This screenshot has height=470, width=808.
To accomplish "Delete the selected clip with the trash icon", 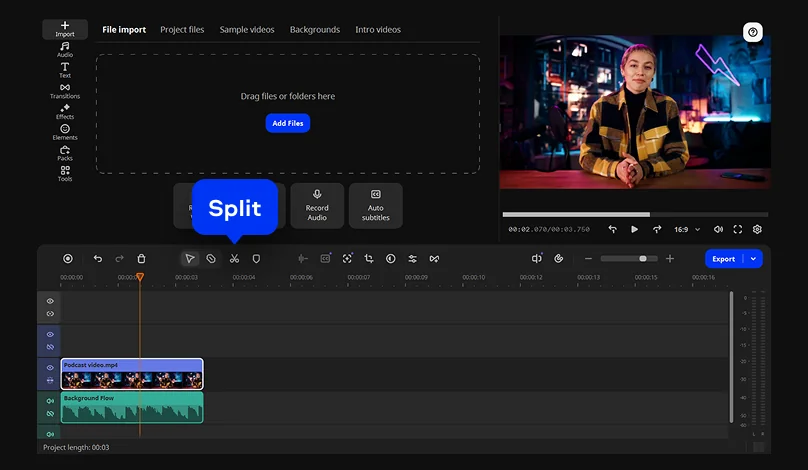I will click(x=141, y=259).
